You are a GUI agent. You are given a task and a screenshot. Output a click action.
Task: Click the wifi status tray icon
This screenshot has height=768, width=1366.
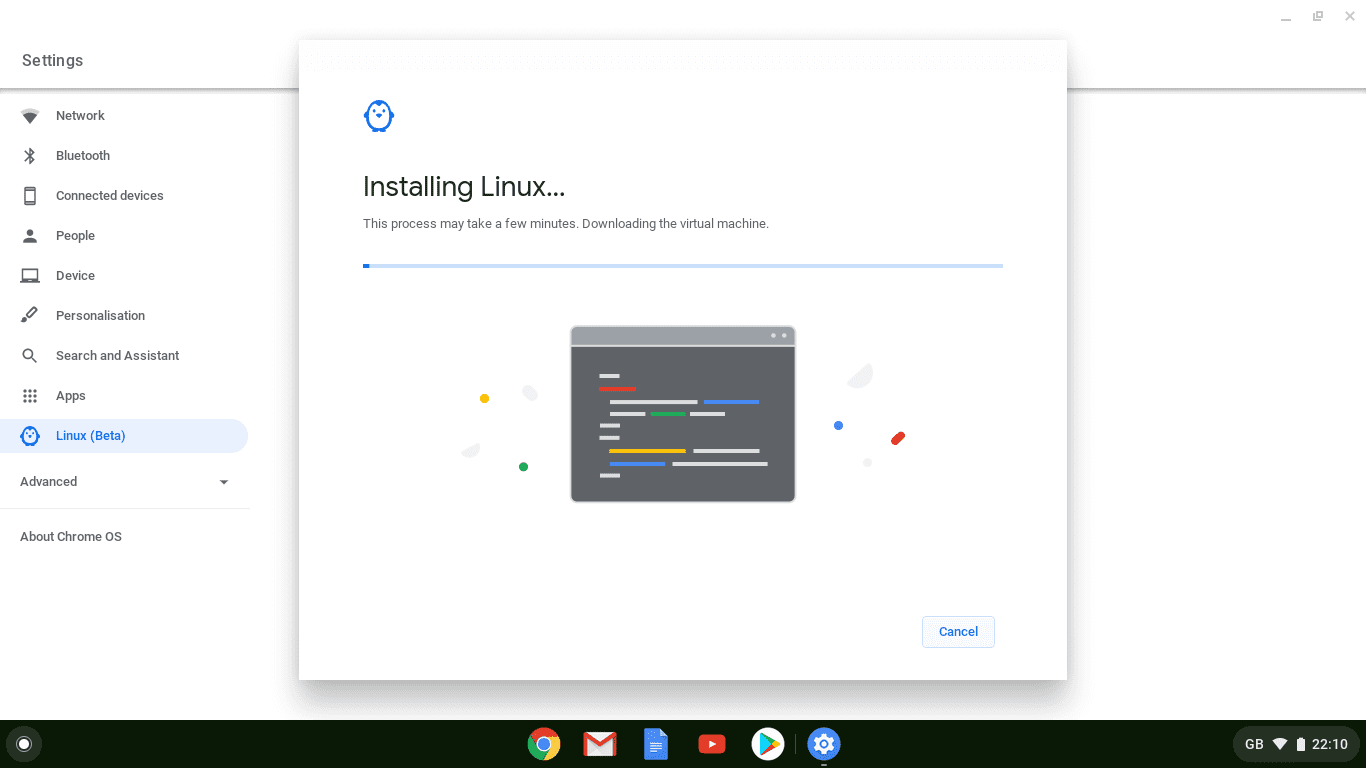[x=1280, y=744]
